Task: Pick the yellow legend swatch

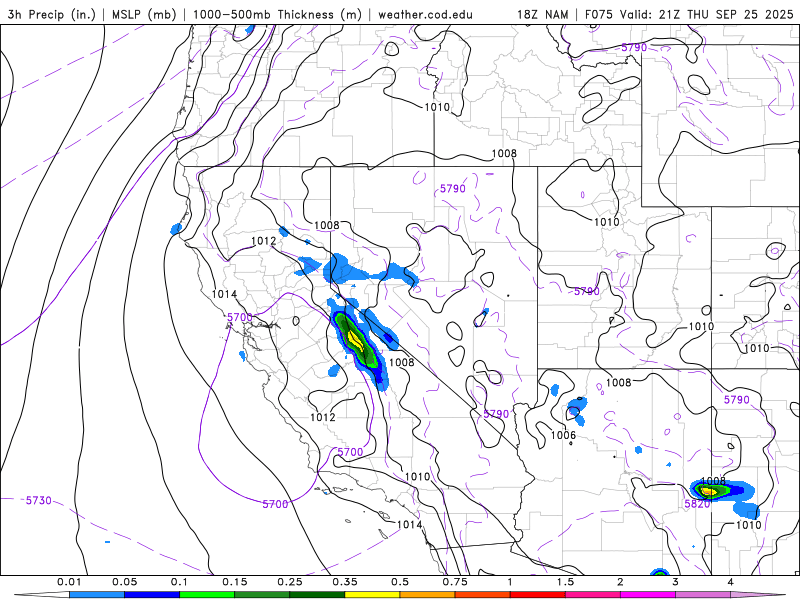Action: 372,595
